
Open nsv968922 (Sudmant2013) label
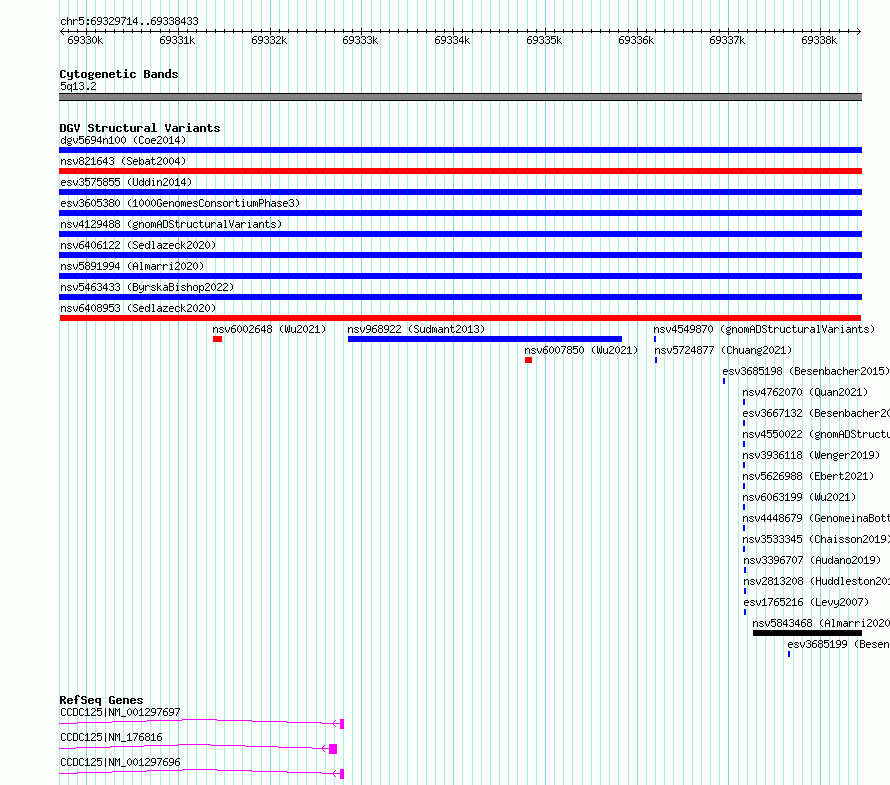(416, 329)
